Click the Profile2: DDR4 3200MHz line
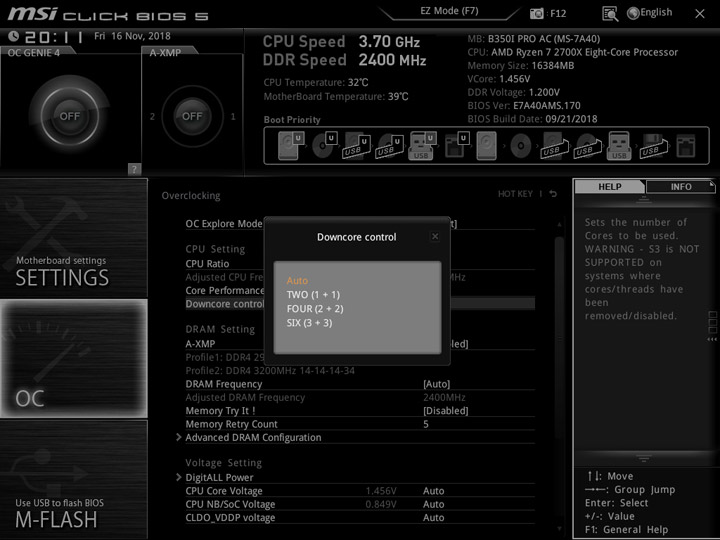The height and width of the screenshot is (540, 720). click(x=270, y=371)
